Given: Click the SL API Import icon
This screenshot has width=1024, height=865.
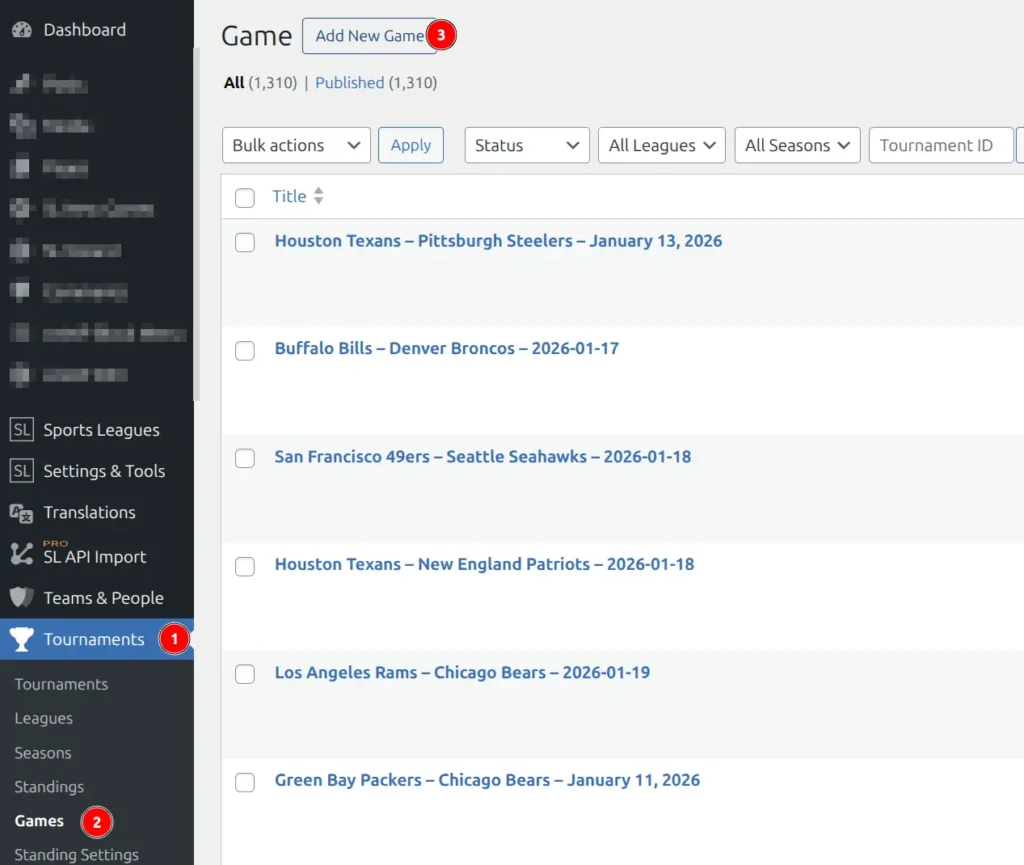Looking at the screenshot, I should [22, 554].
